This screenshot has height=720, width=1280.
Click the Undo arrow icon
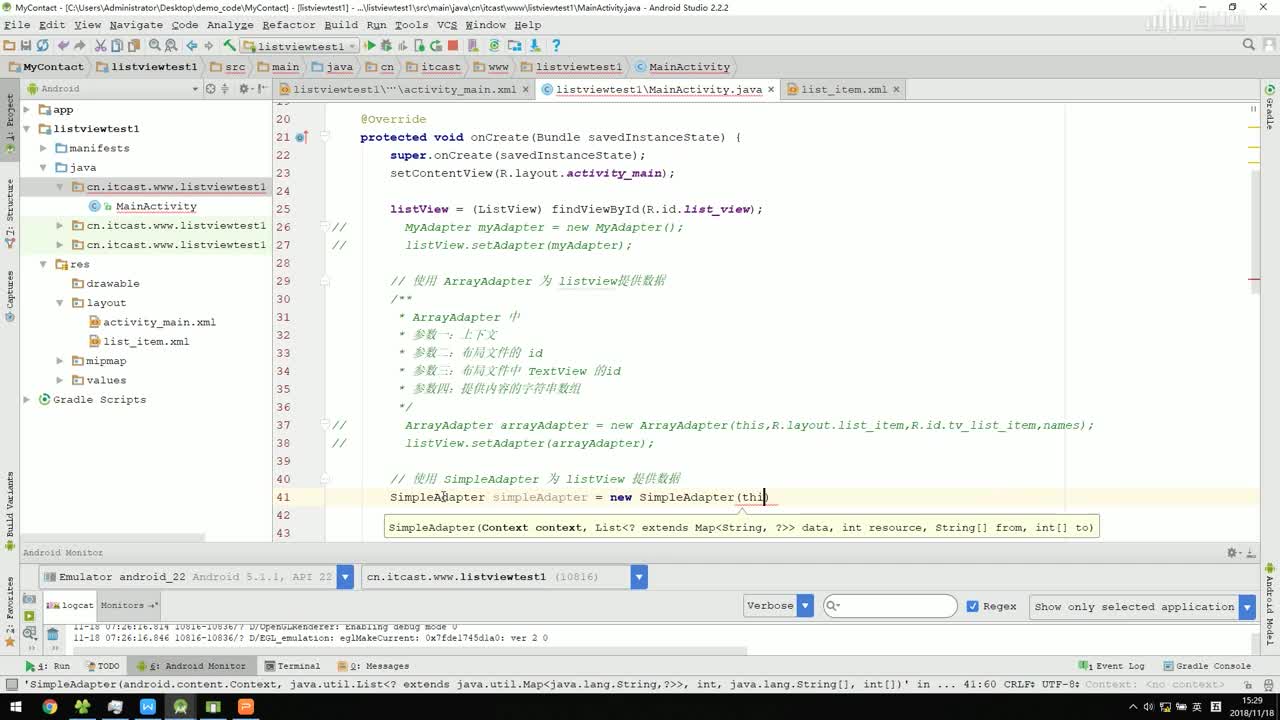63,45
